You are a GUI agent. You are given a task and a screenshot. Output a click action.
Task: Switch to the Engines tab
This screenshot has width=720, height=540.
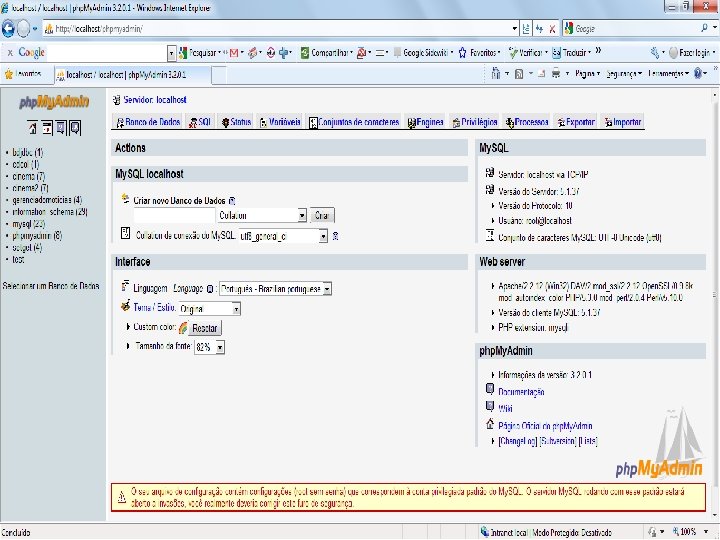click(426, 122)
